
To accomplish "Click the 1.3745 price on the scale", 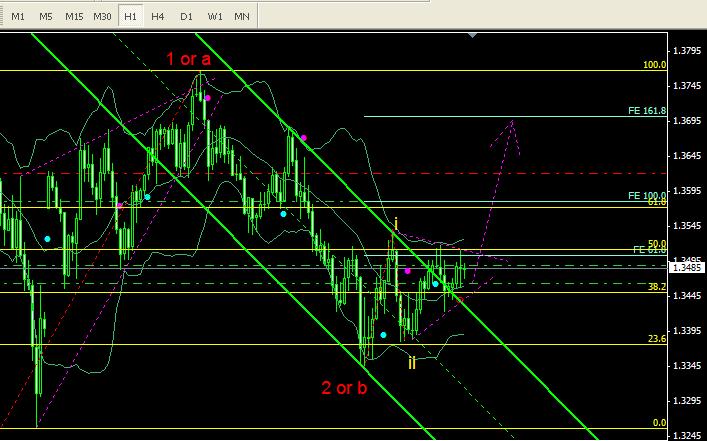I will (x=687, y=86).
